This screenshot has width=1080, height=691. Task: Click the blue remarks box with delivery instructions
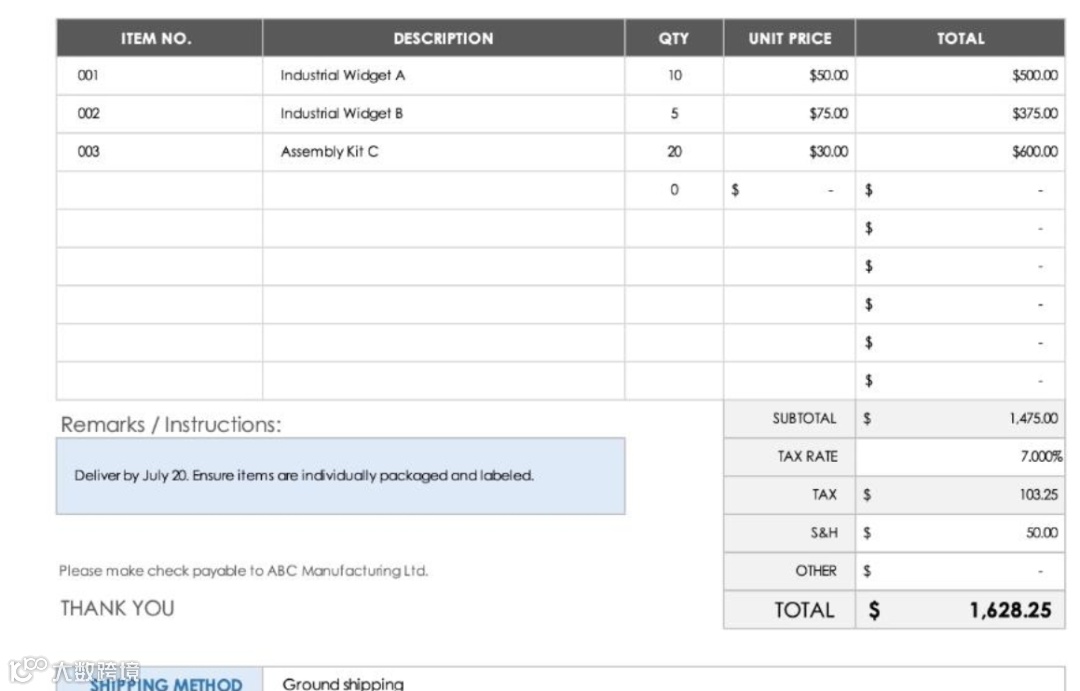(x=340, y=476)
